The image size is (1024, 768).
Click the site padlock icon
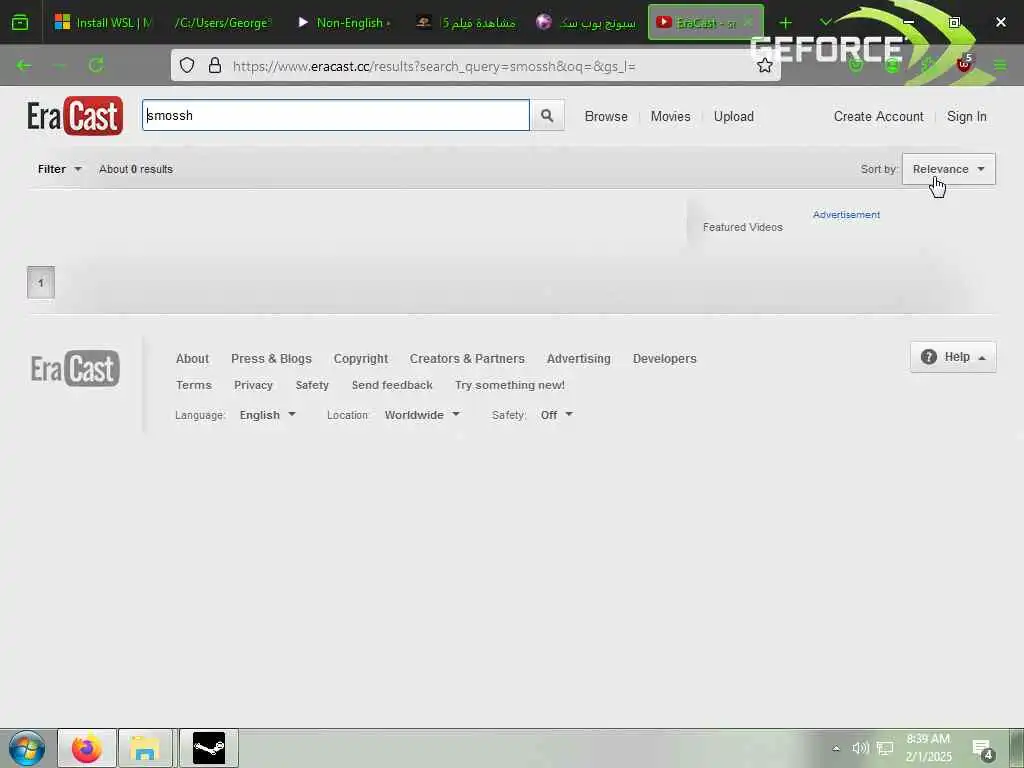(x=215, y=65)
